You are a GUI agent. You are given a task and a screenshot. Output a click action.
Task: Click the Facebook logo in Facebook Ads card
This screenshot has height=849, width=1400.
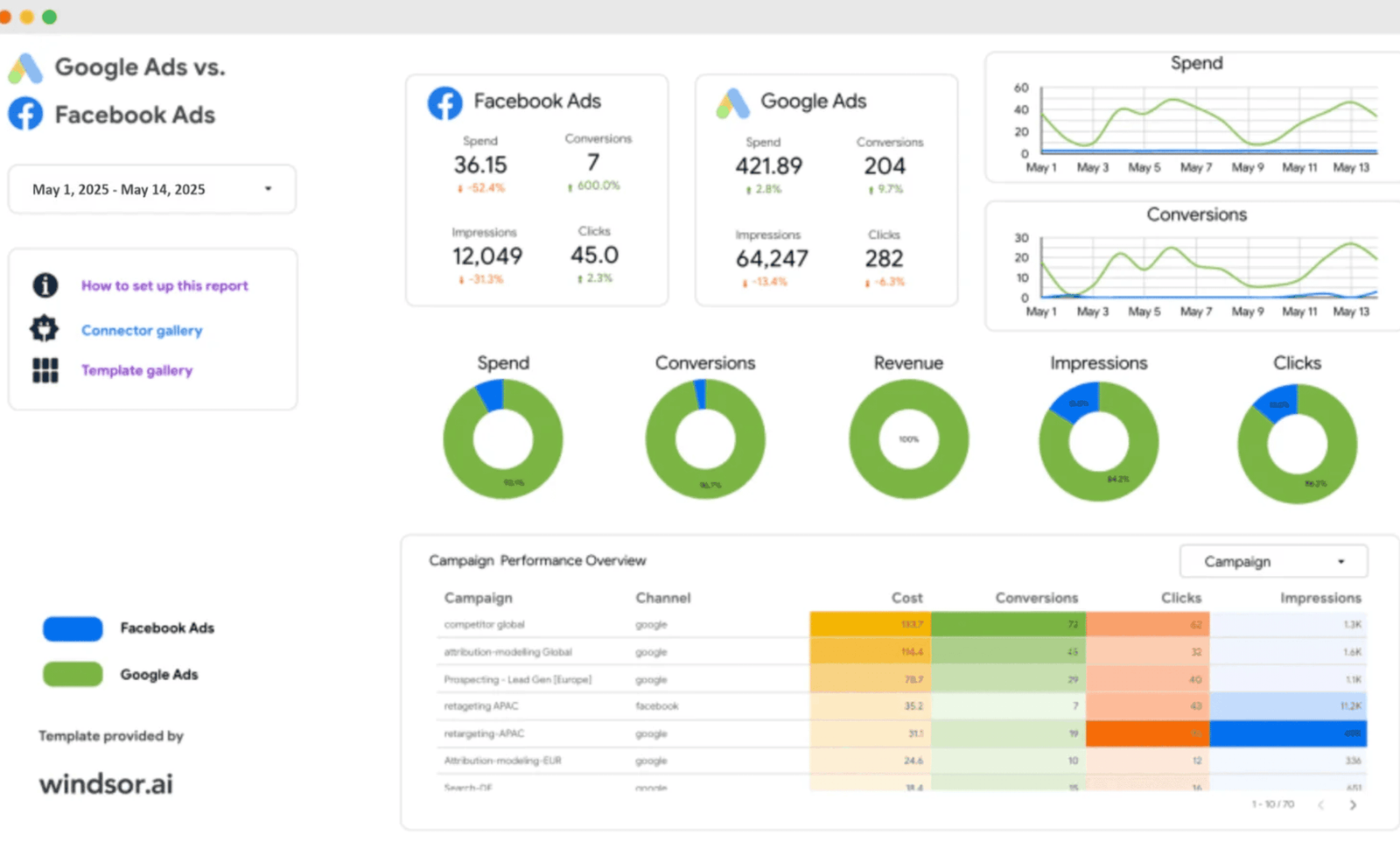point(444,103)
